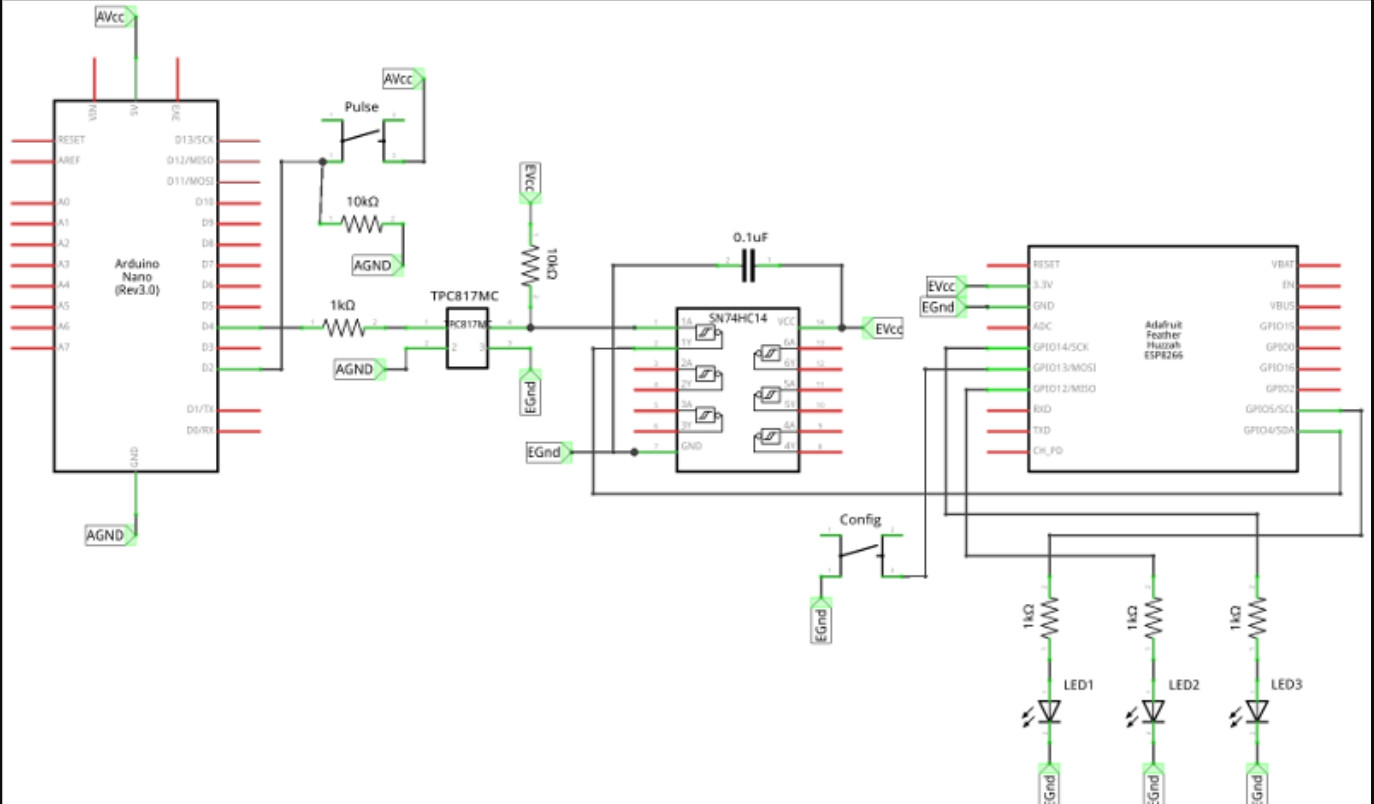Screen dimensions: 1374x804
Task: Select the EVcc label at Feather 3.3V pin
Action: pos(947,286)
